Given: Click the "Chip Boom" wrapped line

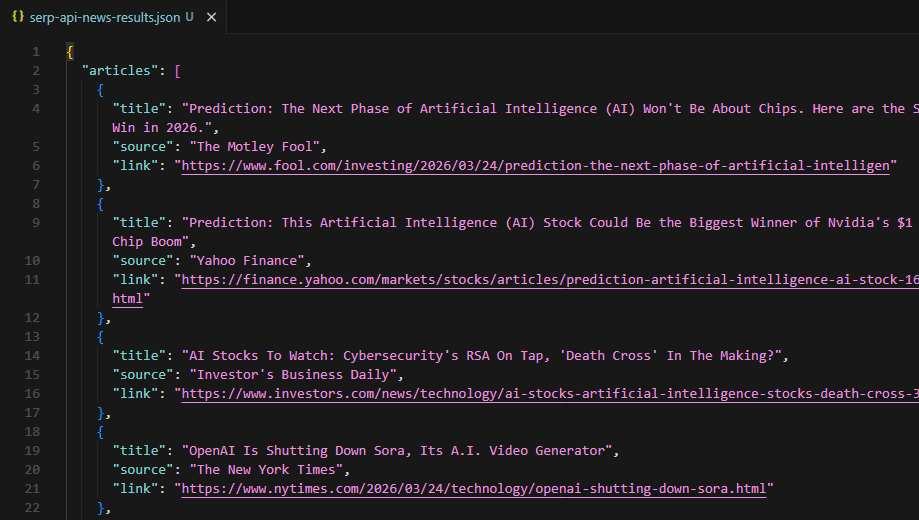Looking at the screenshot, I should (151, 242).
